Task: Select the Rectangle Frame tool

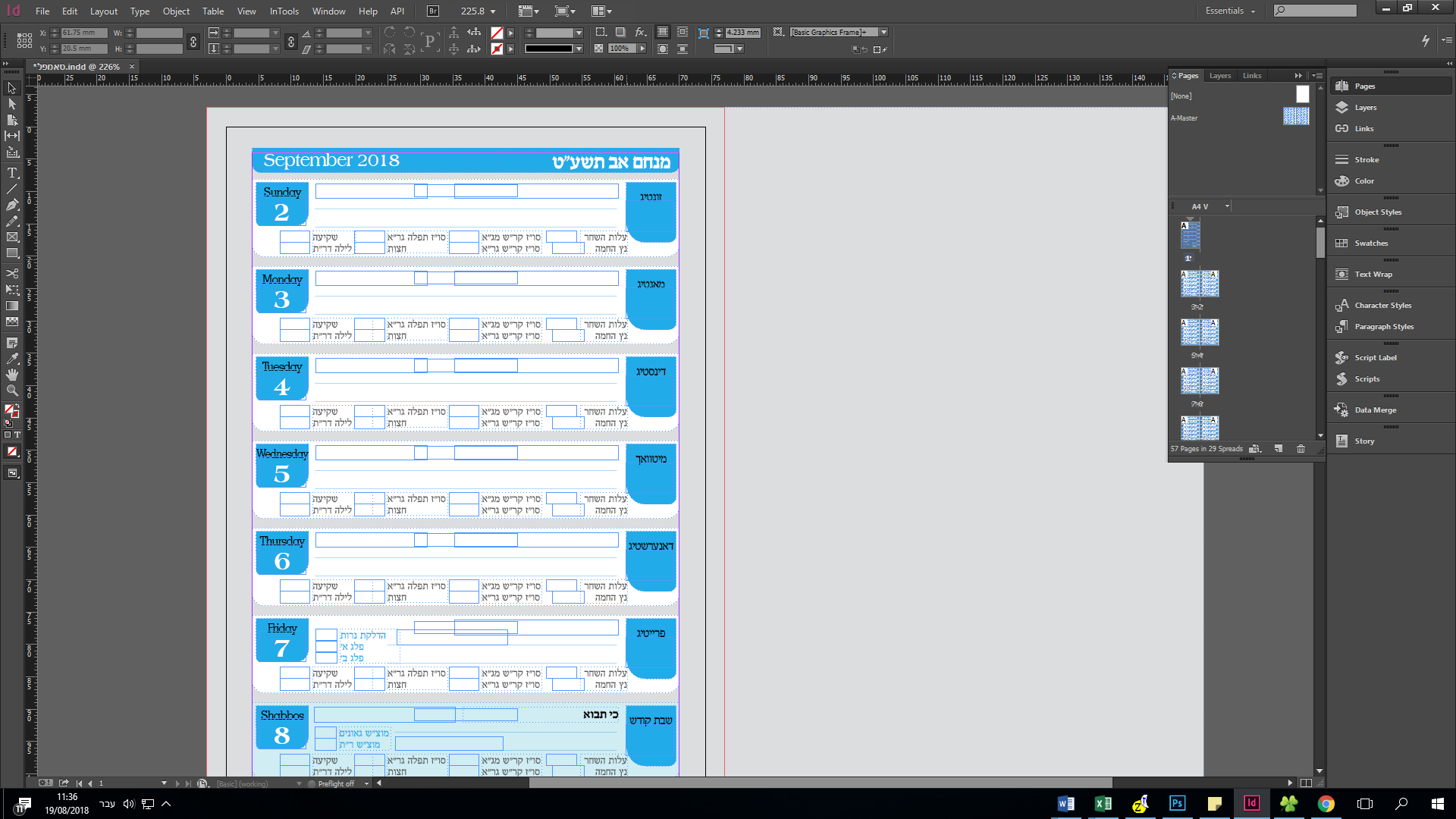Action: tap(12, 237)
